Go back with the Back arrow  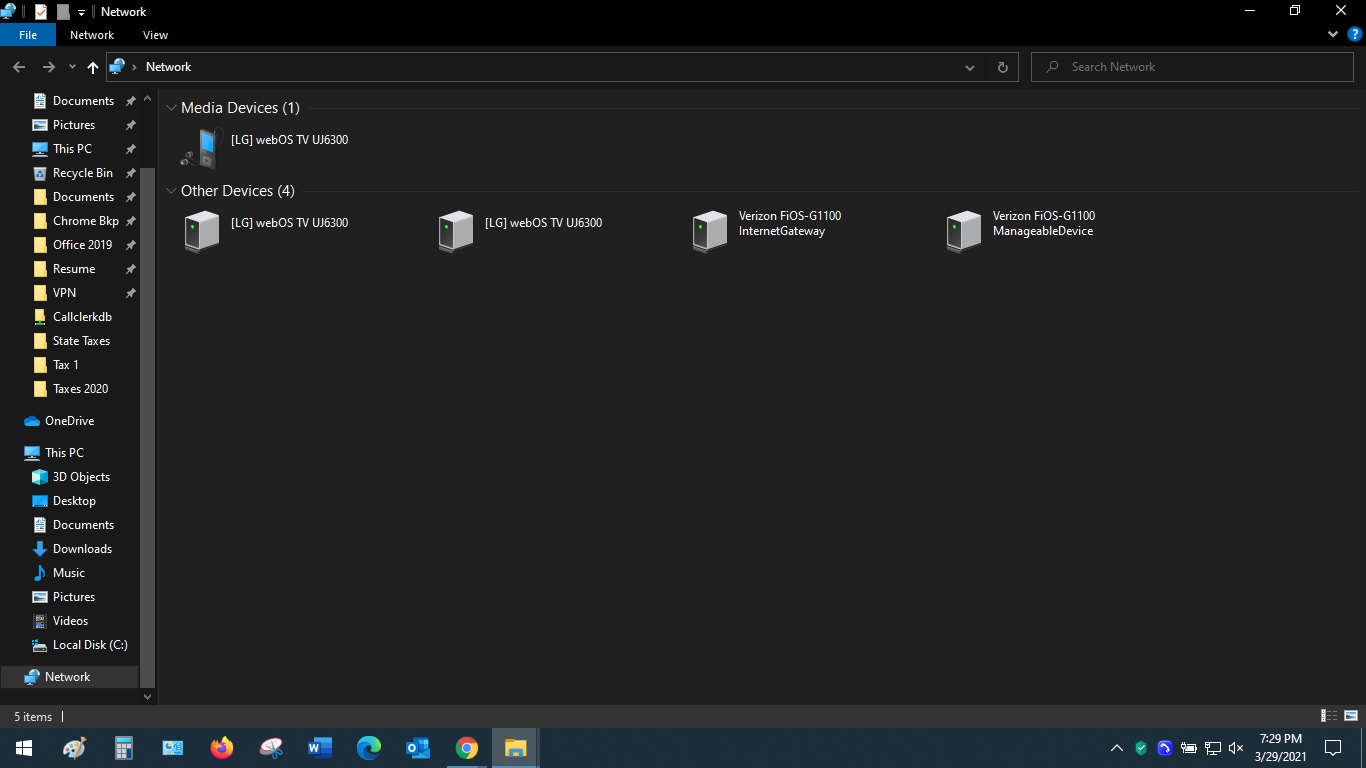(19, 67)
